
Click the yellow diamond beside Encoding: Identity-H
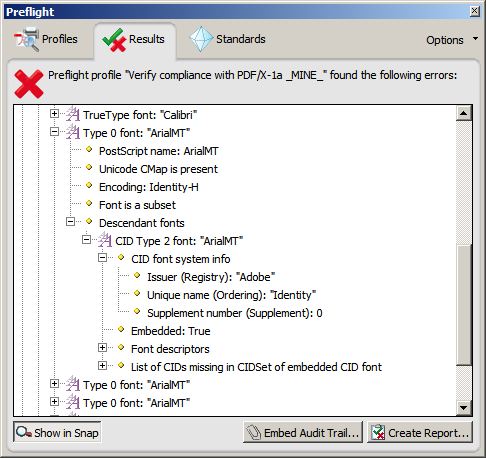point(89,185)
